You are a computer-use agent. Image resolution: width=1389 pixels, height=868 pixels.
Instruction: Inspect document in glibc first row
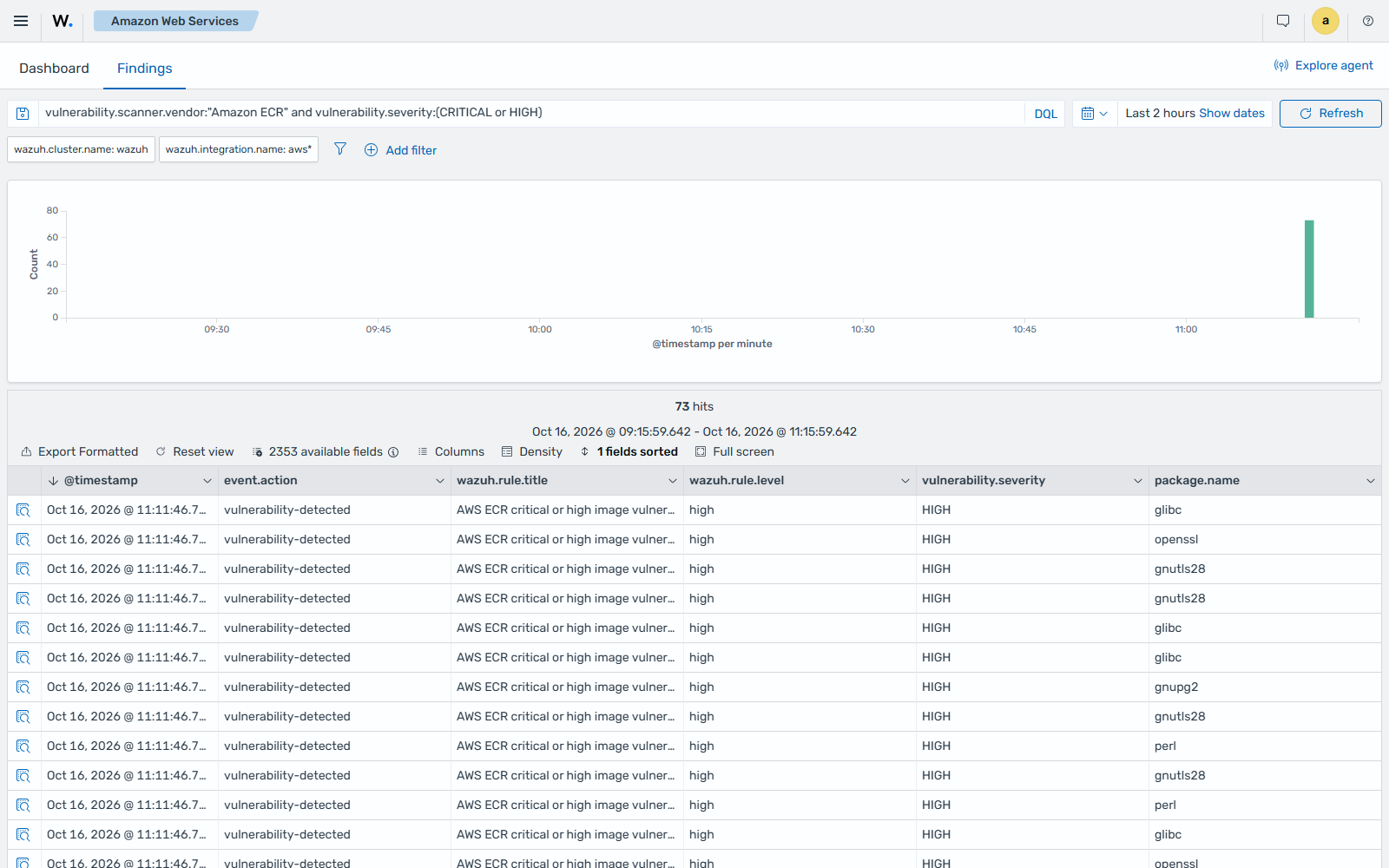23,510
